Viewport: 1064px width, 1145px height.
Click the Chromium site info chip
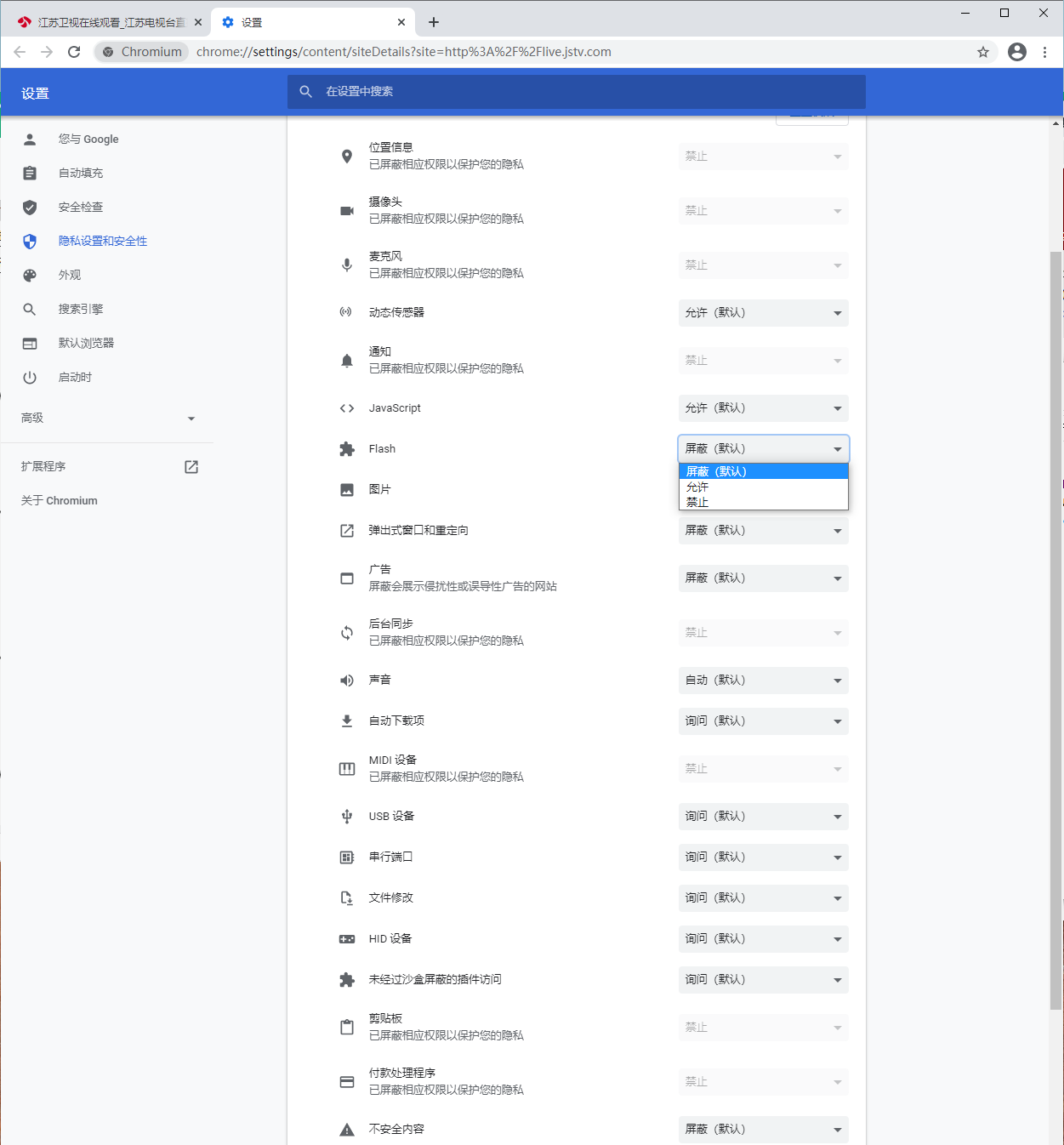[x=141, y=52]
